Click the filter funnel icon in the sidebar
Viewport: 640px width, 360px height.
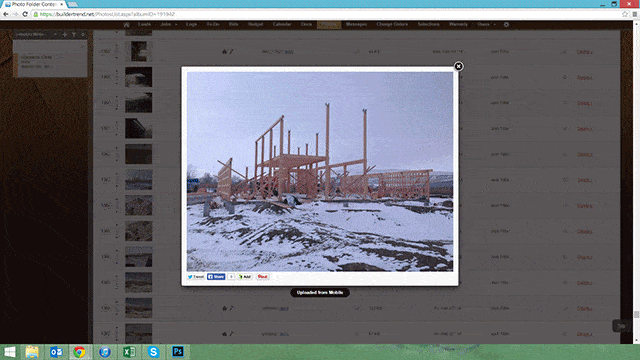pyautogui.click(x=74, y=35)
